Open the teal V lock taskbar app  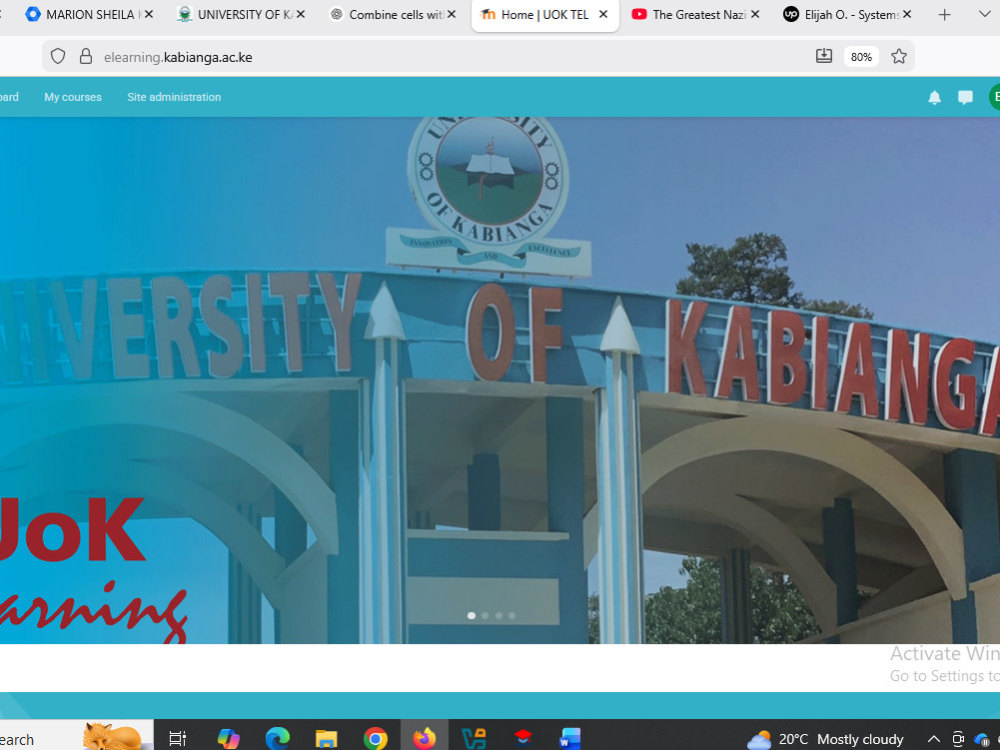[474, 739]
